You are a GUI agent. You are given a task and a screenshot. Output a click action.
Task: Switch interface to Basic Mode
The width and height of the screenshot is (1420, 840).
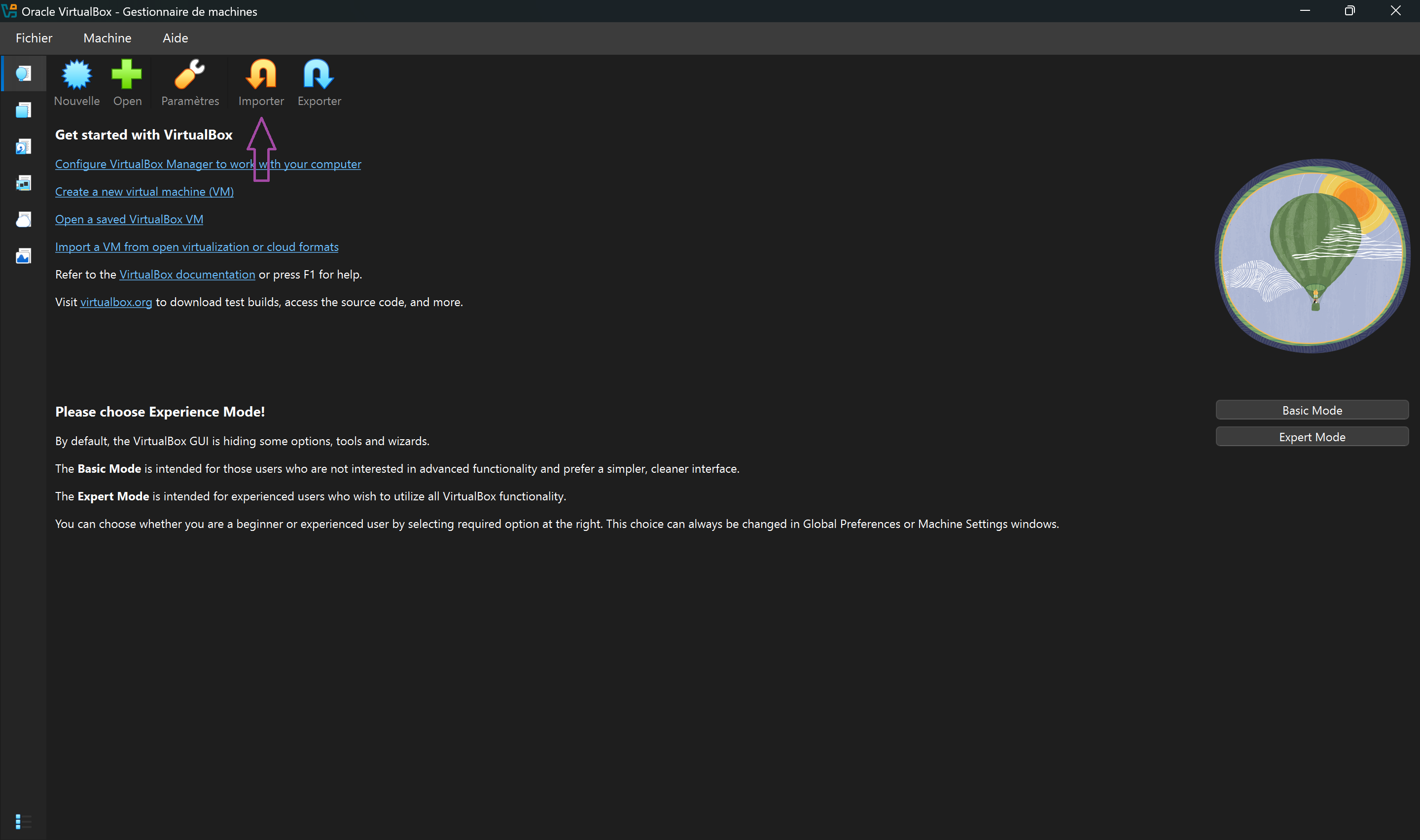[x=1312, y=409]
